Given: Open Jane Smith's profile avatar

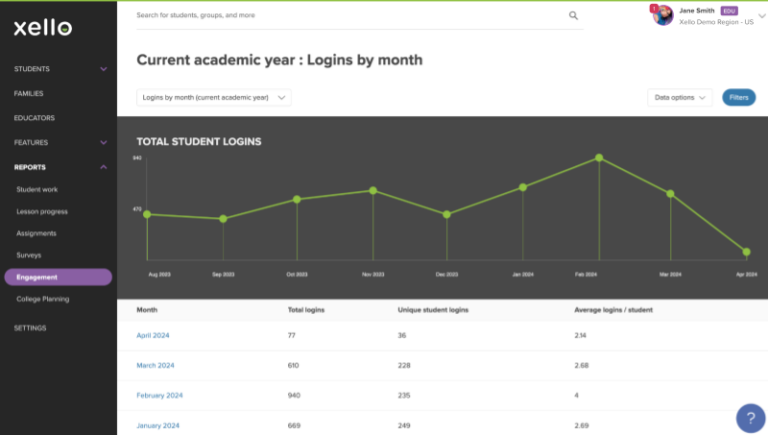Looking at the screenshot, I should coord(663,16).
